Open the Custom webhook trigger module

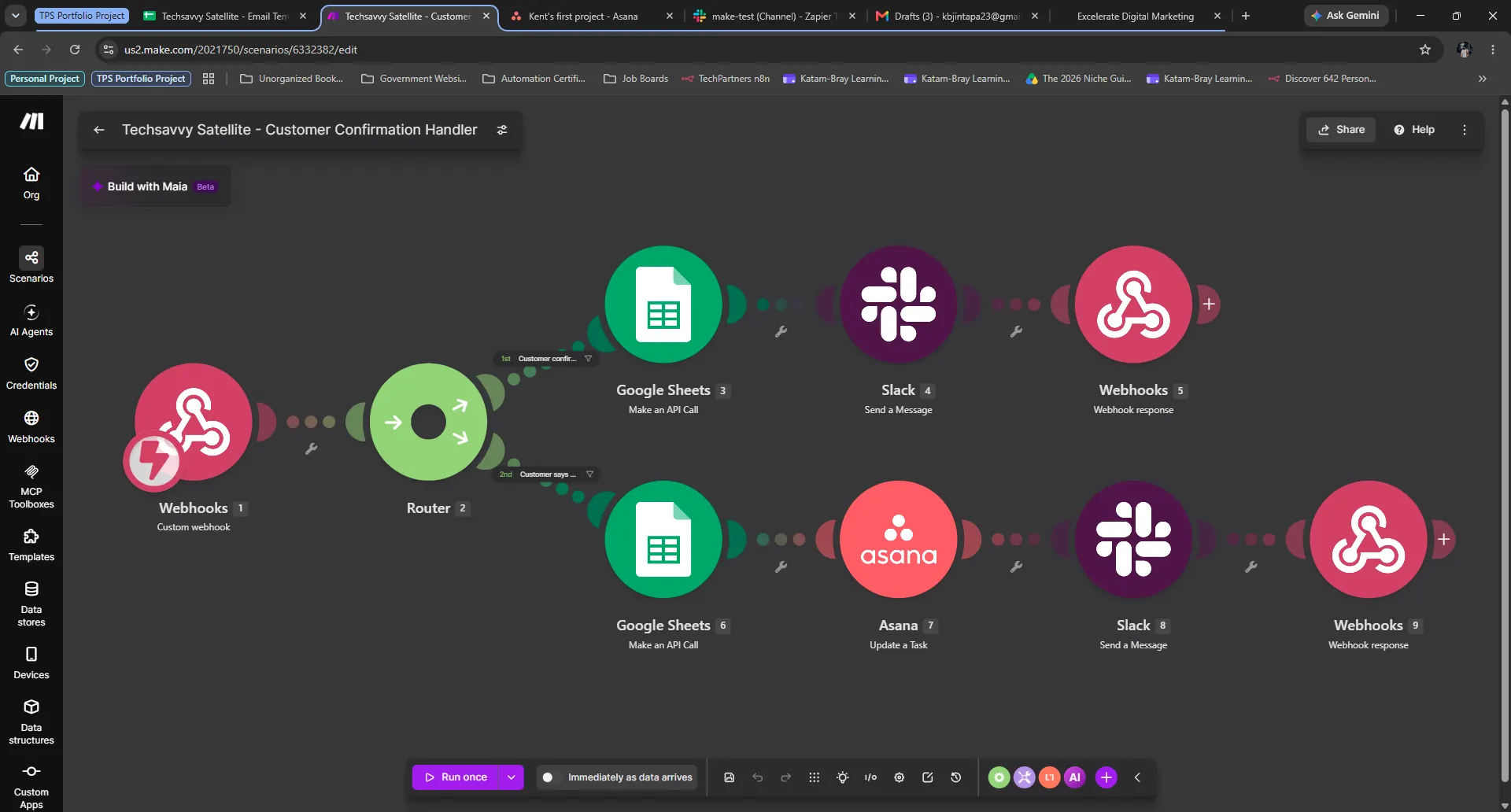pos(194,422)
